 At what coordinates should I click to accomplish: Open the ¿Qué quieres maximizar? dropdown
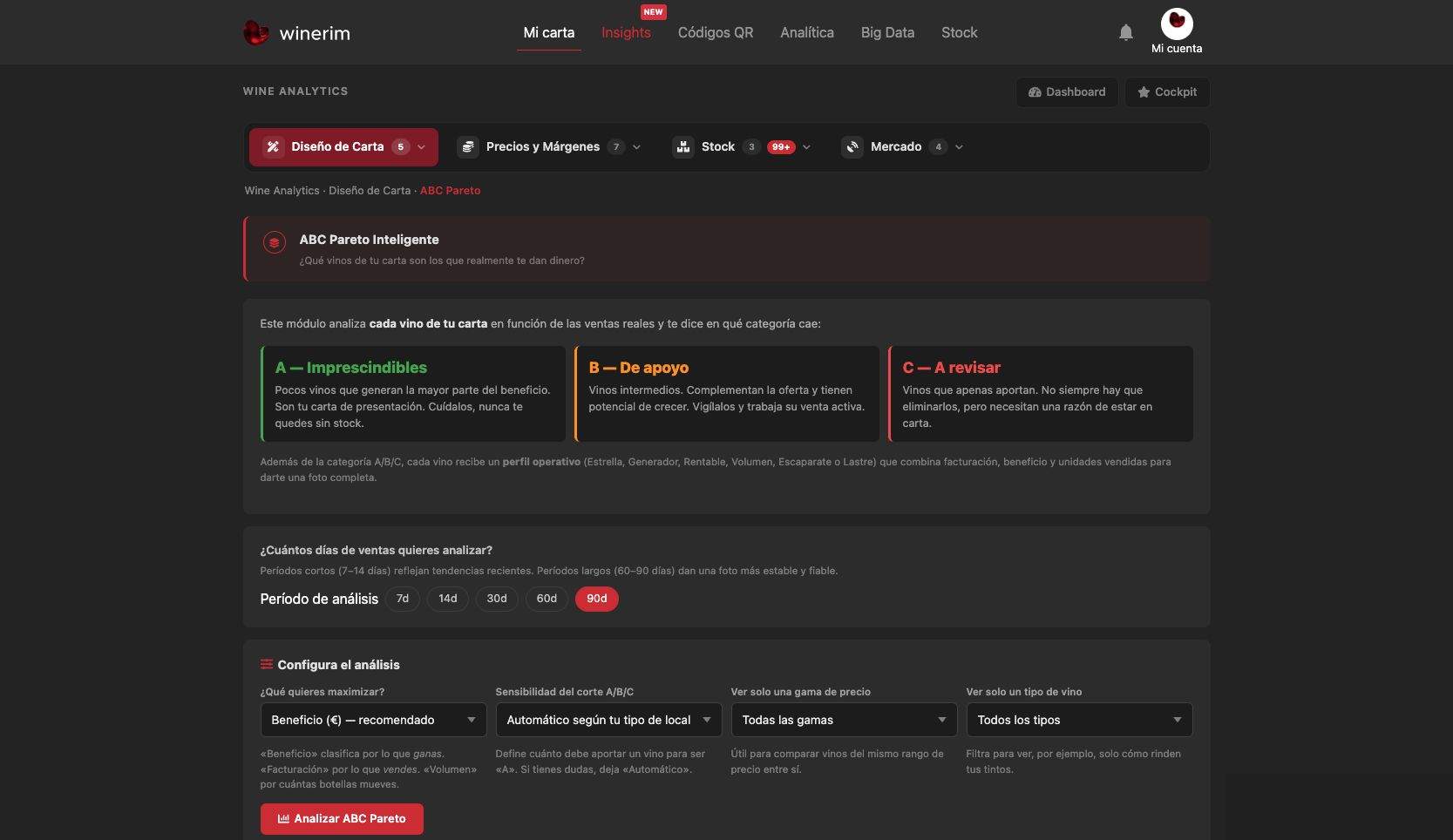click(x=373, y=720)
